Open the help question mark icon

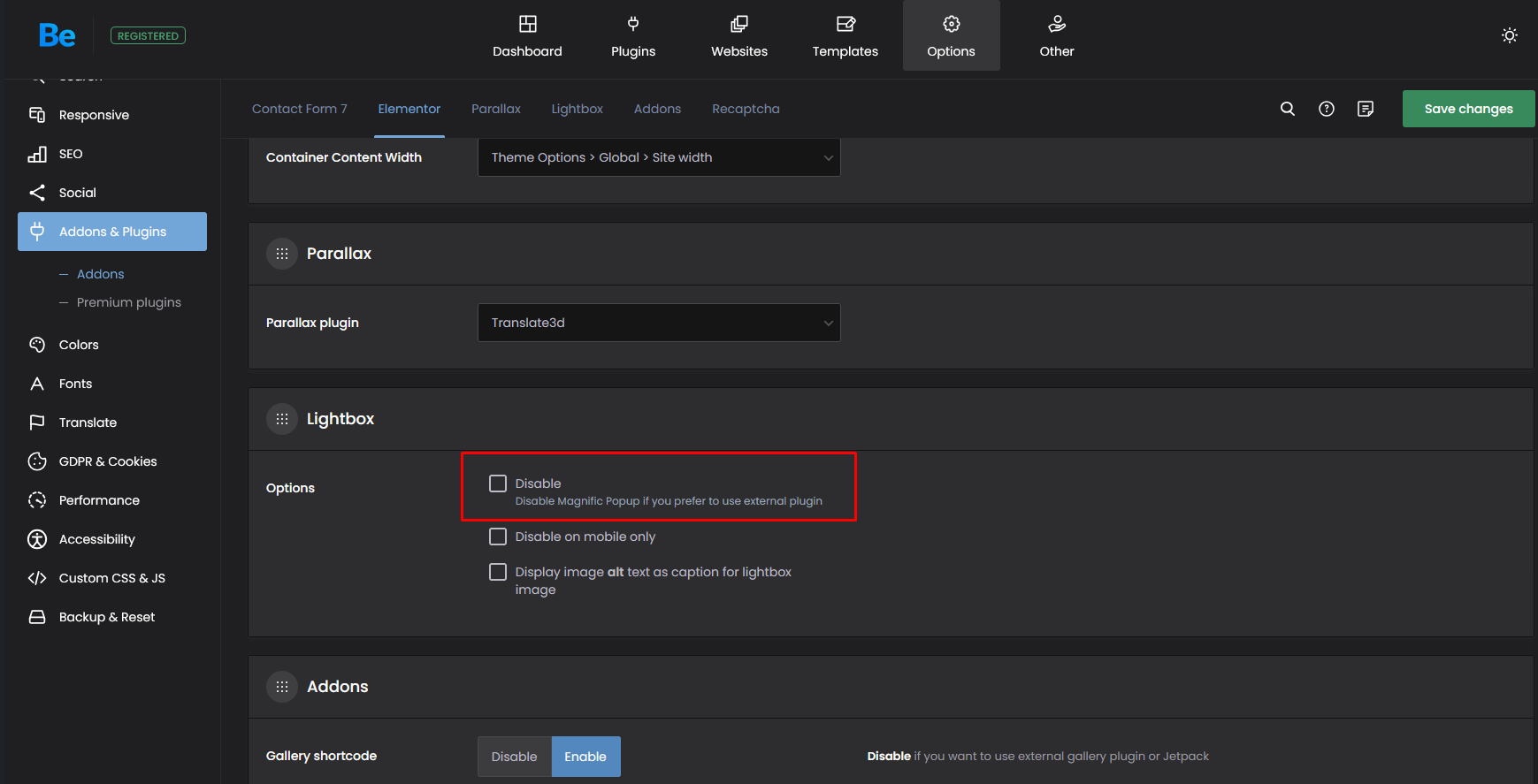pos(1327,109)
